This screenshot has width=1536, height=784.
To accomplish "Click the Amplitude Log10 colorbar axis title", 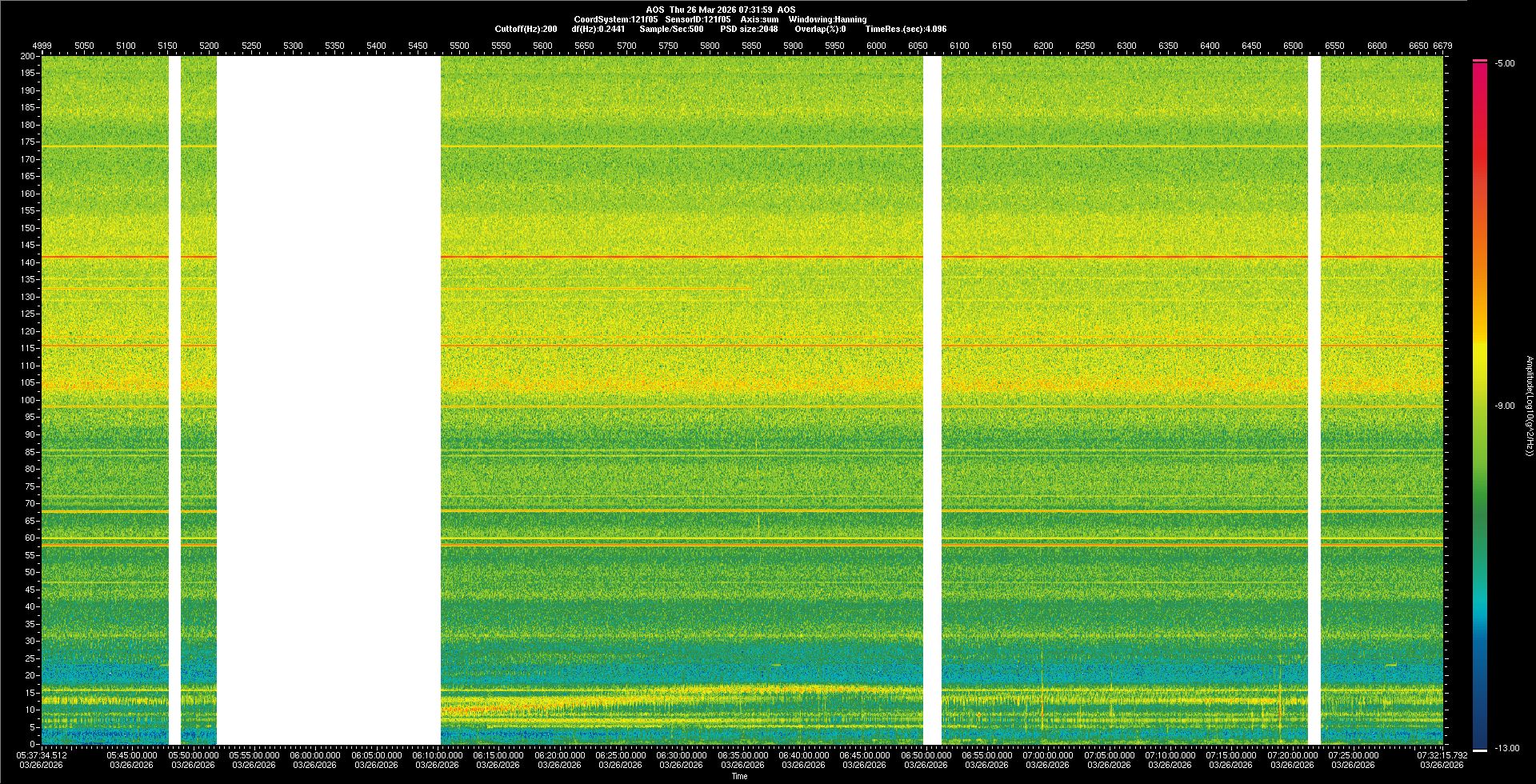I will pyautogui.click(x=1529, y=406).
